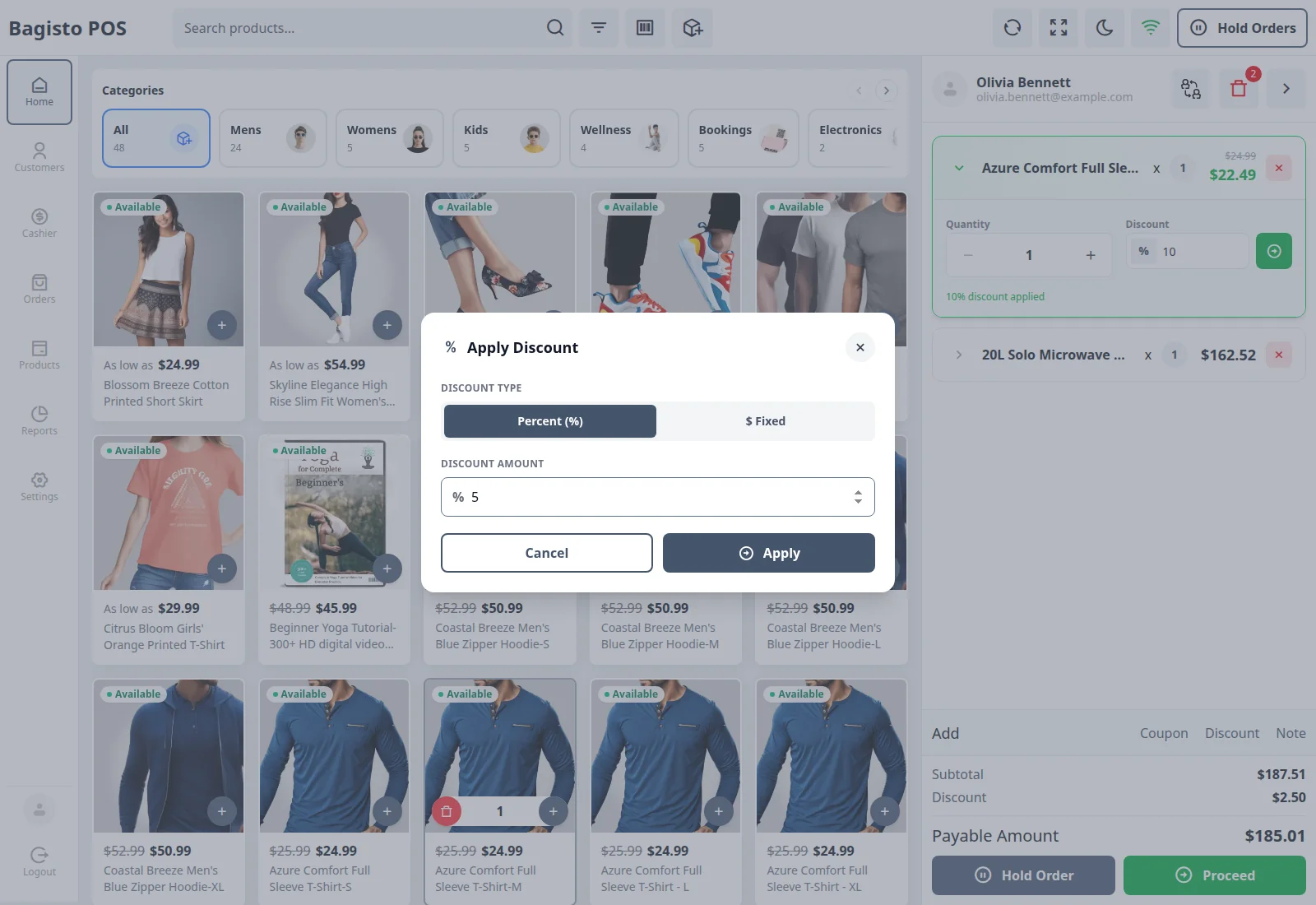Open the Settings sidebar item
1316x905 pixels.
pyautogui.click(x=39, y=486)
